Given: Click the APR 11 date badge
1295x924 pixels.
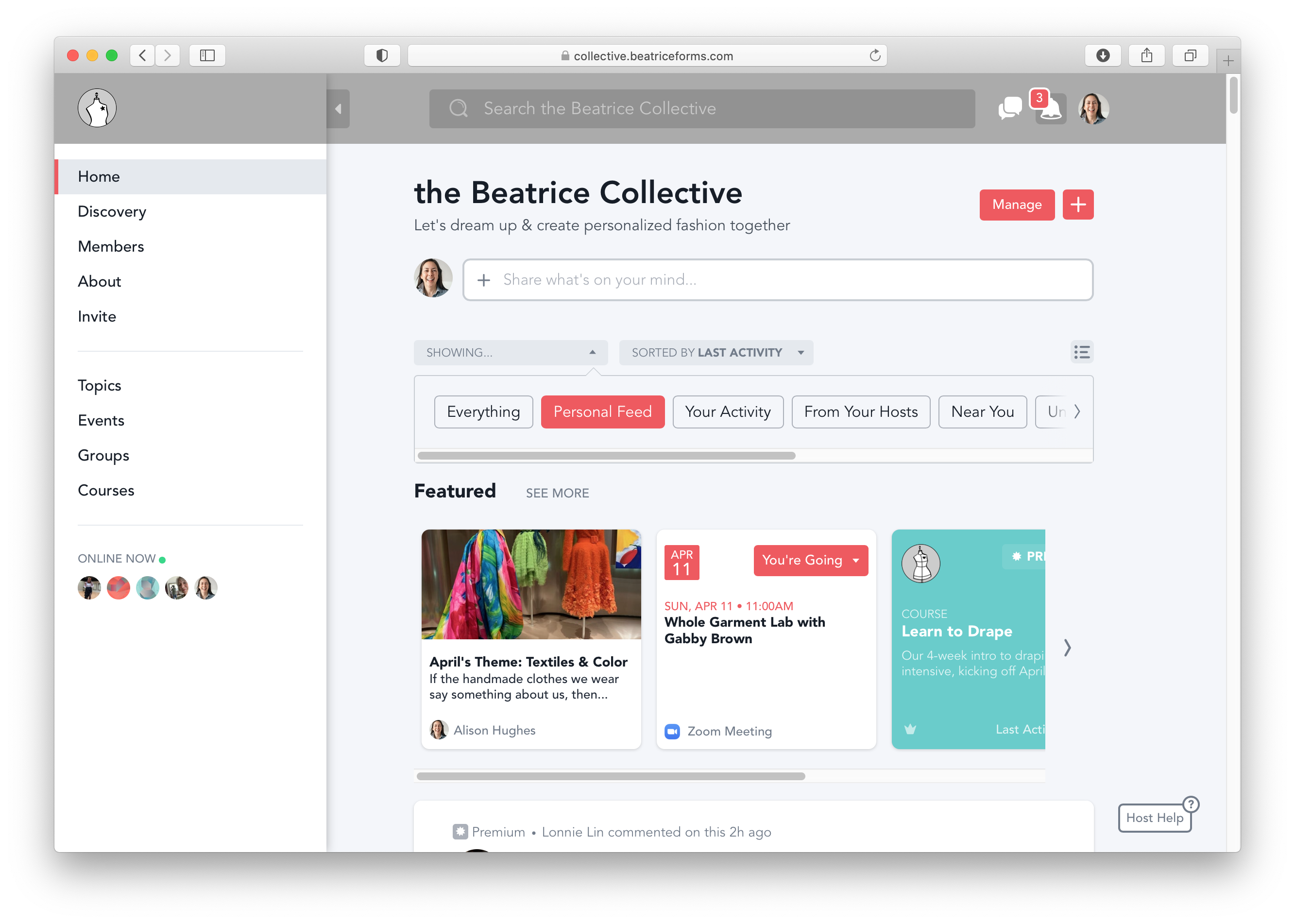Looking at the screenshot, I should 682,563.
